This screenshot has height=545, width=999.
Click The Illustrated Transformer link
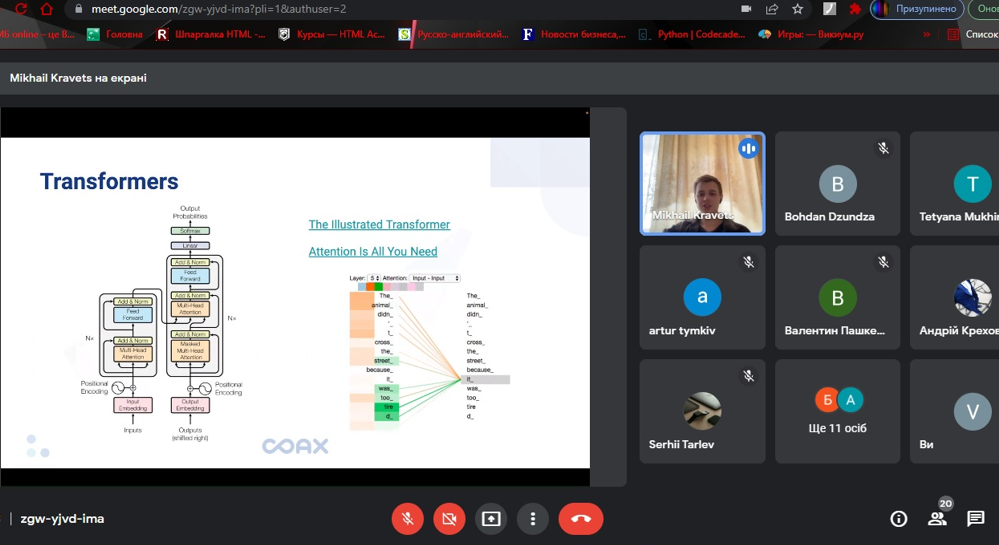[x=379, y=225]
